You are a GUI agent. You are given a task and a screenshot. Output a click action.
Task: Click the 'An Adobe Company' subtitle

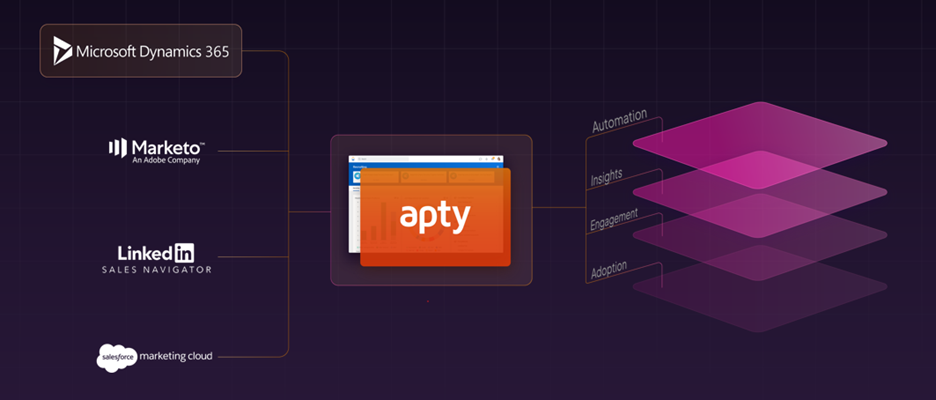pos(166,160)
